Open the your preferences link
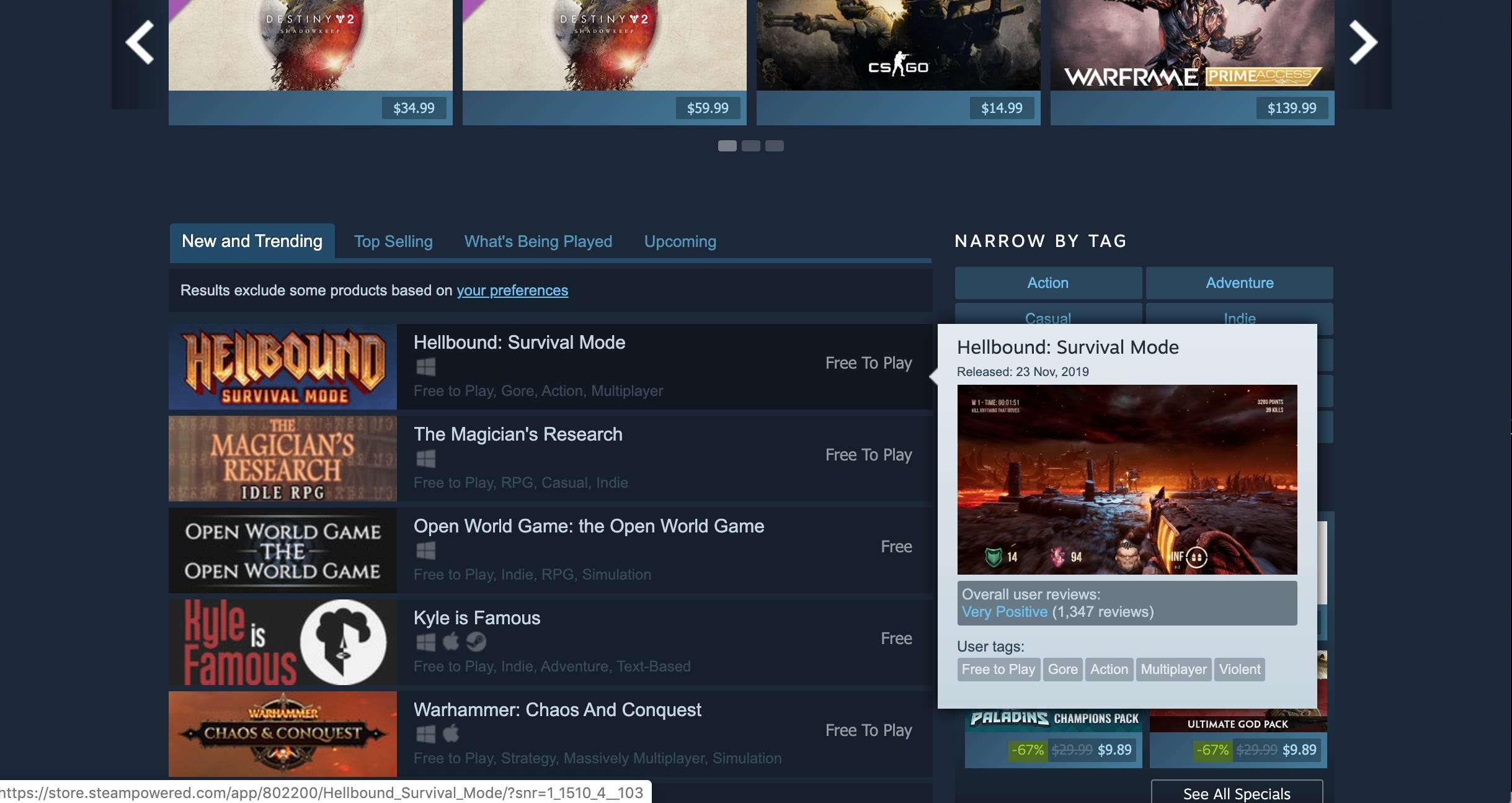 [512, 289]
